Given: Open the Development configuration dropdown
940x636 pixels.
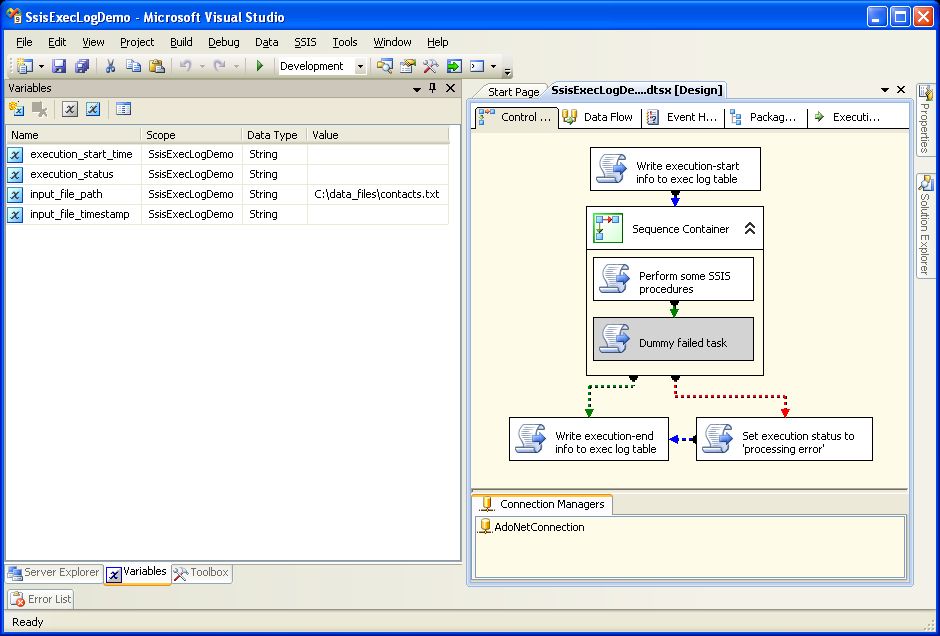Looking at the screenshot, I should 361,66.
